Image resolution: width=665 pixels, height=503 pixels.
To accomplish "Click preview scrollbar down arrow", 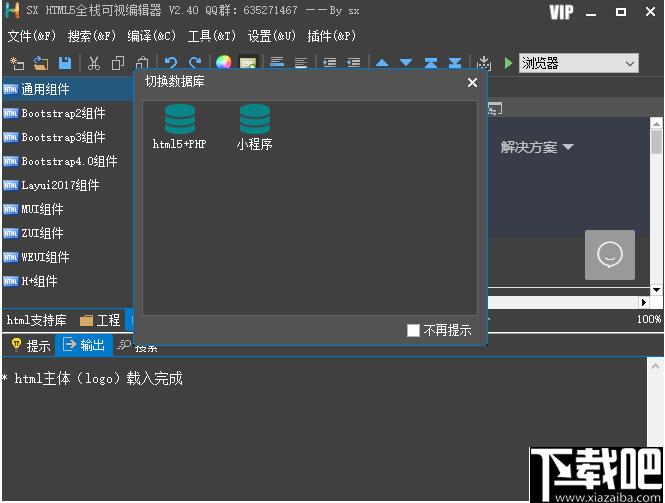I will point(656,290).
